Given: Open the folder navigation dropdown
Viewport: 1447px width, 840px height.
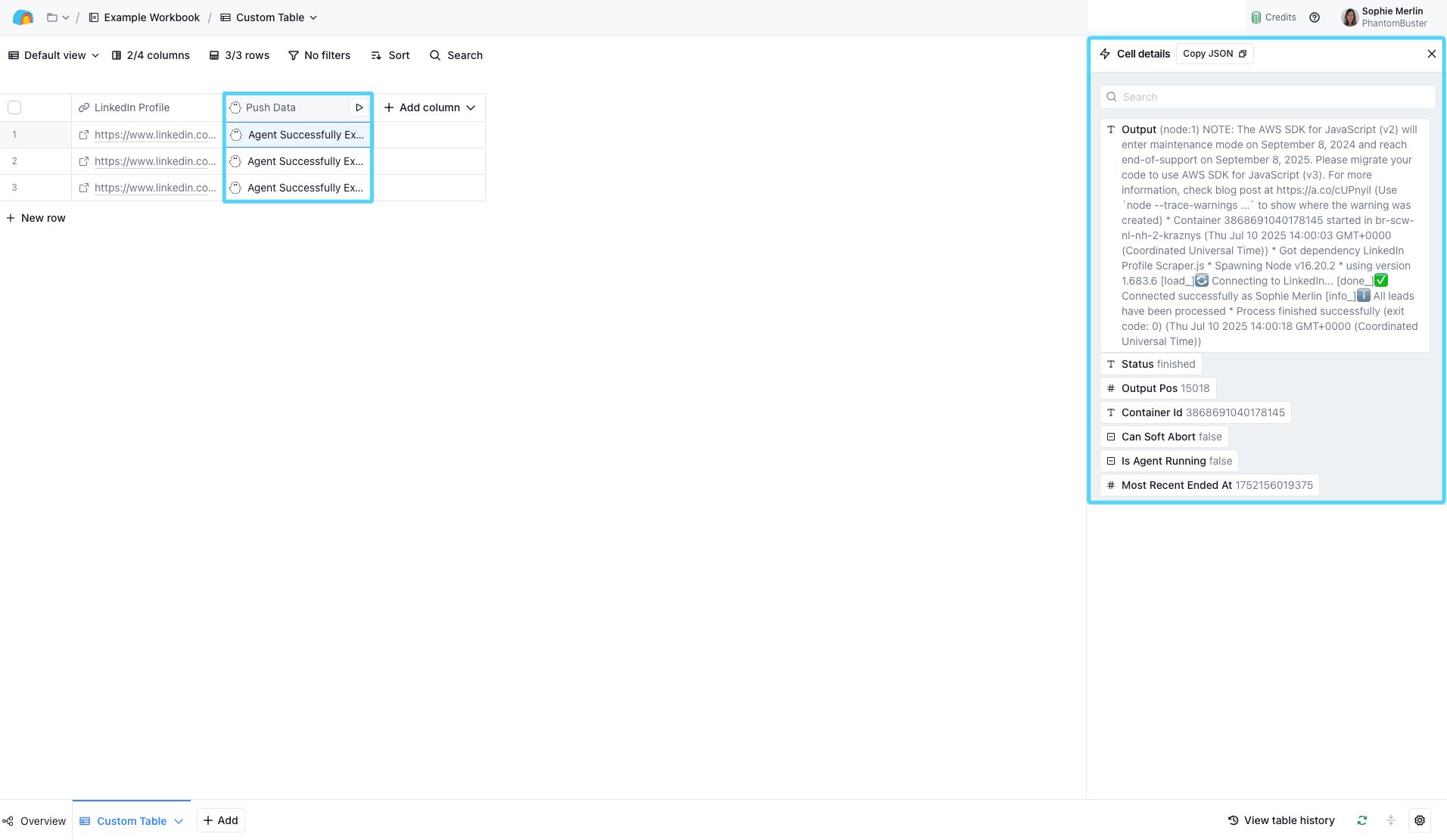Looking at the screenshot, I should 58,17.
